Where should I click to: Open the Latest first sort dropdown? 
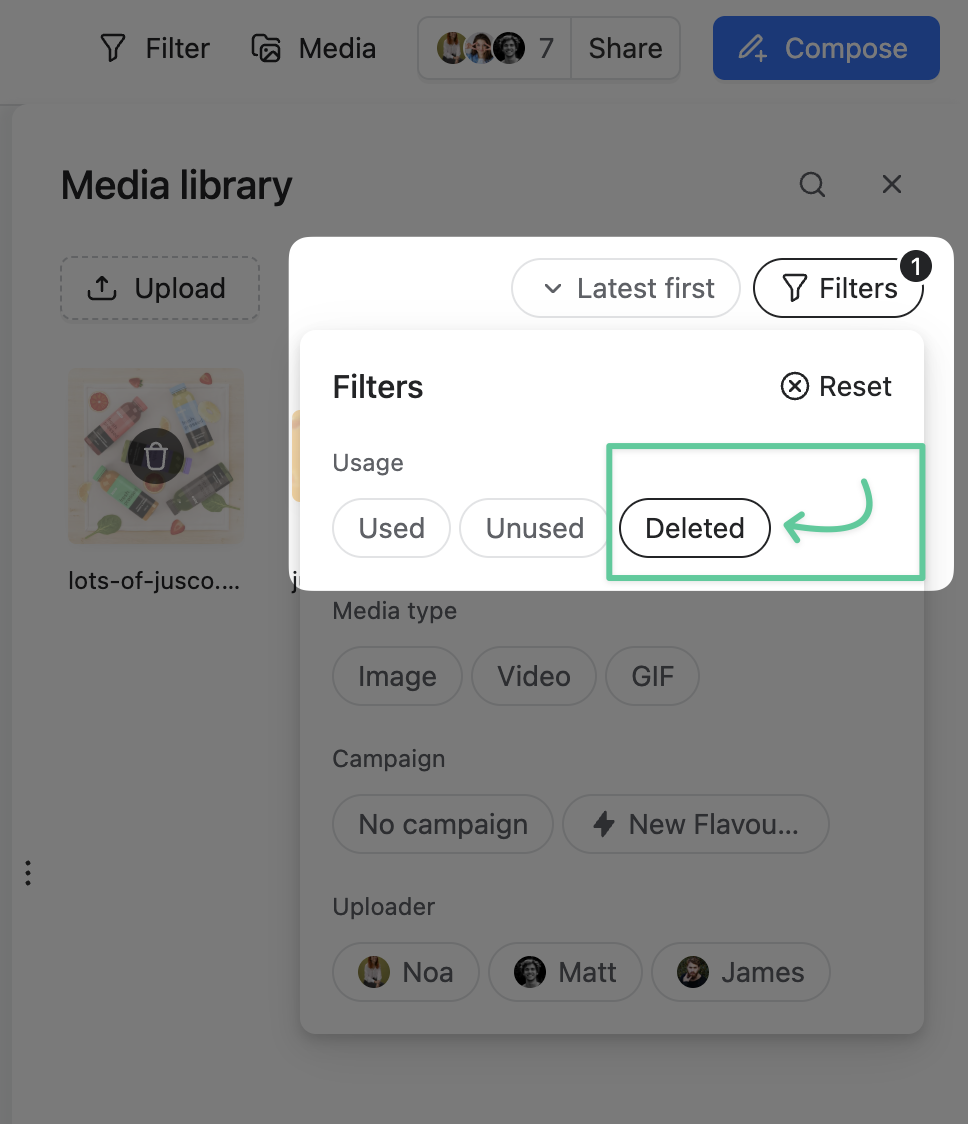coord(626,289)
